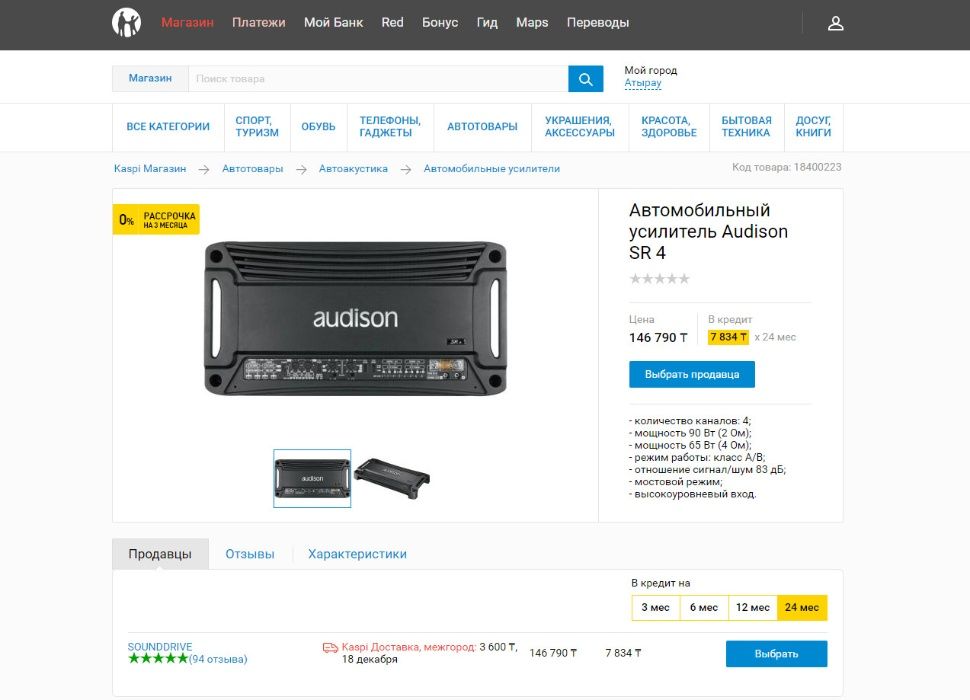Open ТЕЛЕФОНЫ, ГАДЖЕТЫ category
The height and width of the screenshot is (700, 970).
(x=390, y=127)
